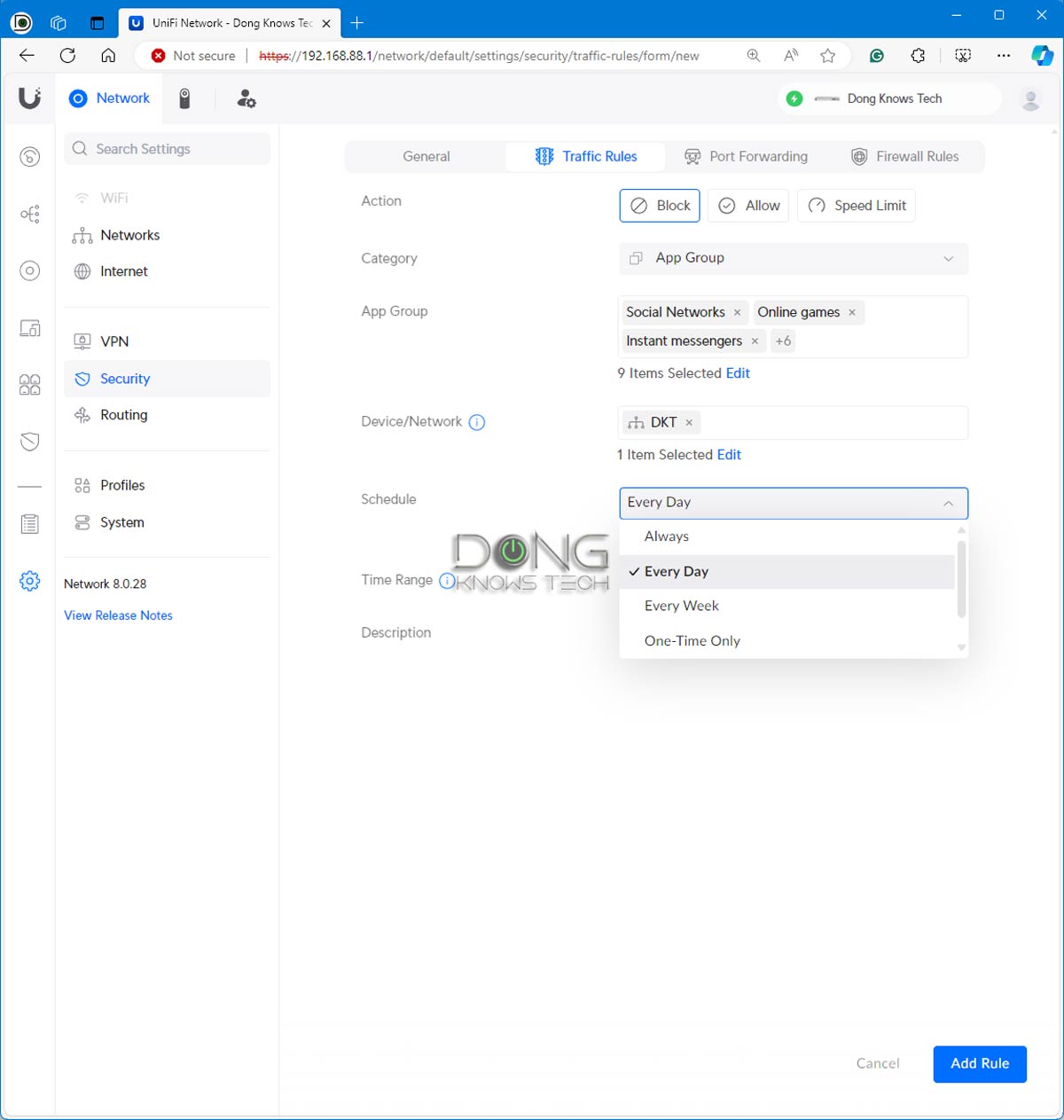Open System settings section
The width and height of the screenshot is (1064, 1120).
(x=167, y=522)
